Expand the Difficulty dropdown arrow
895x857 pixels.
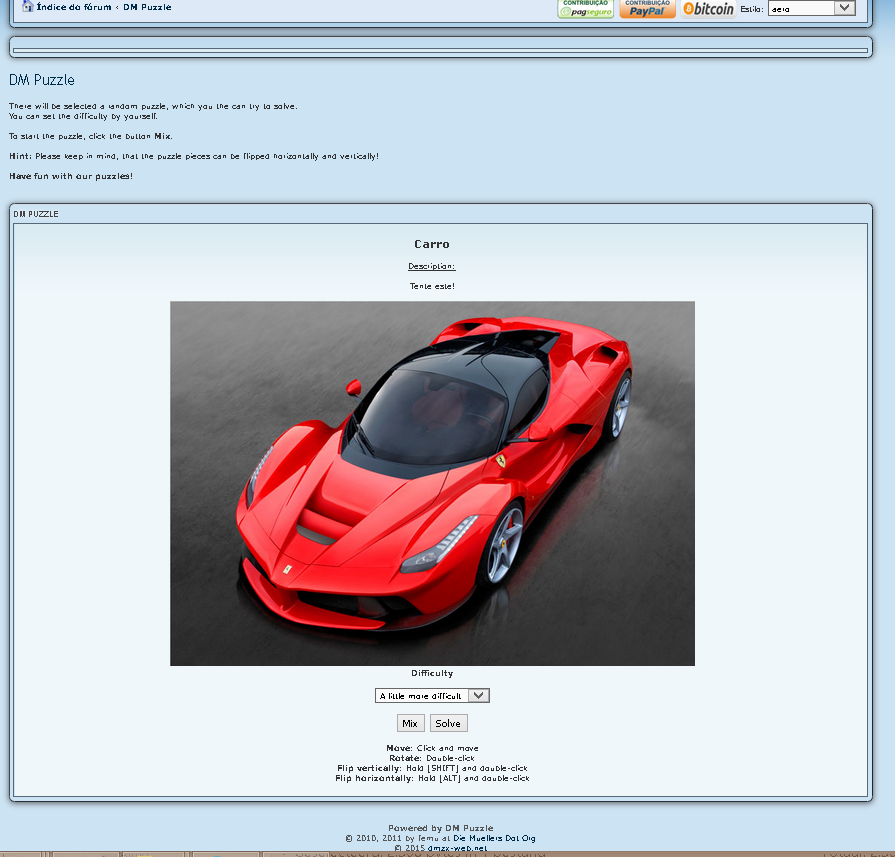click(479, 696)
